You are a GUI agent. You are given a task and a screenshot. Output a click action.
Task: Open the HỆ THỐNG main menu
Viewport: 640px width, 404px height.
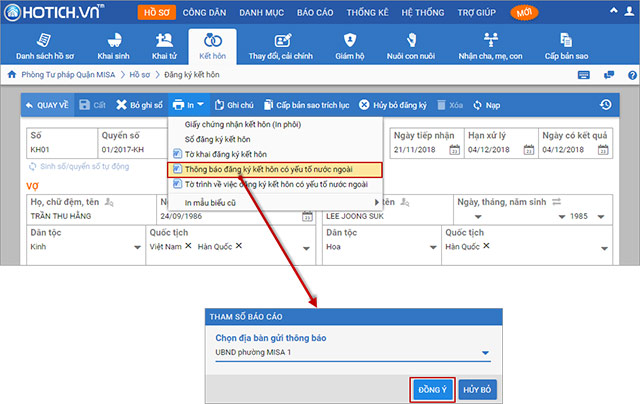click(423, 13)
